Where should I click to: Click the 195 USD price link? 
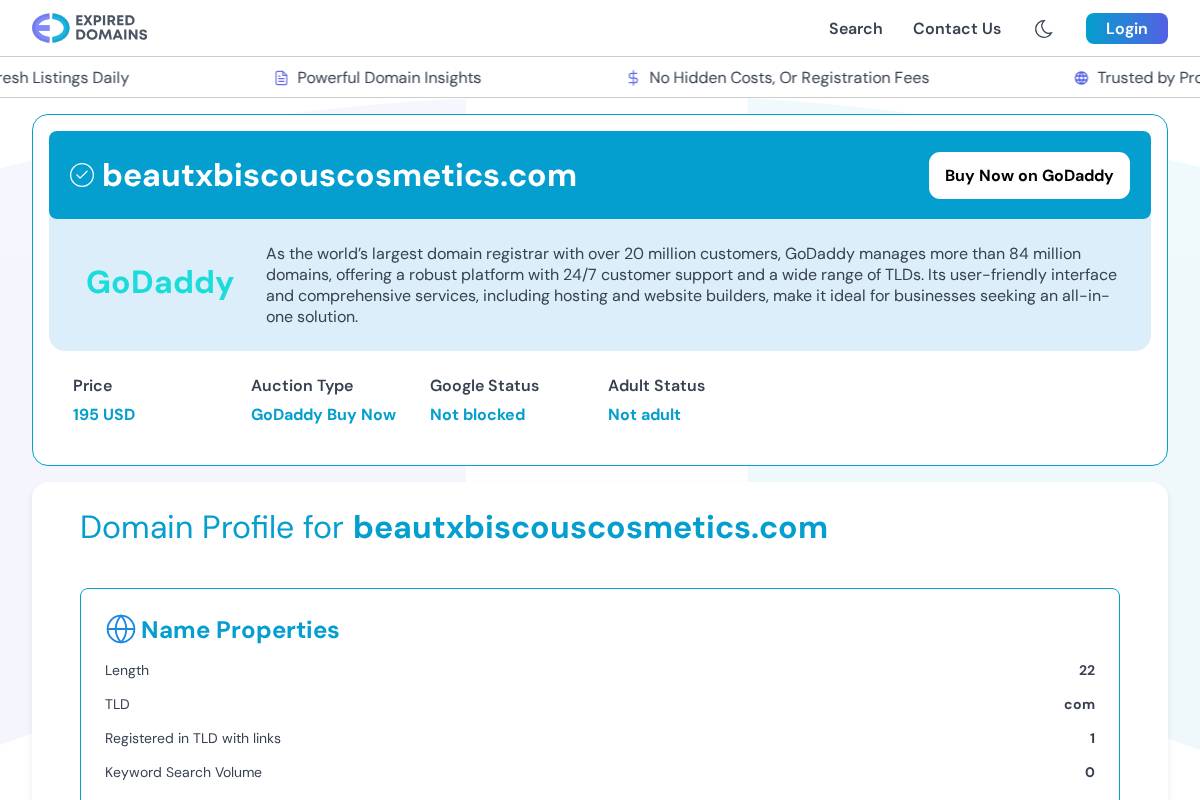104,414
